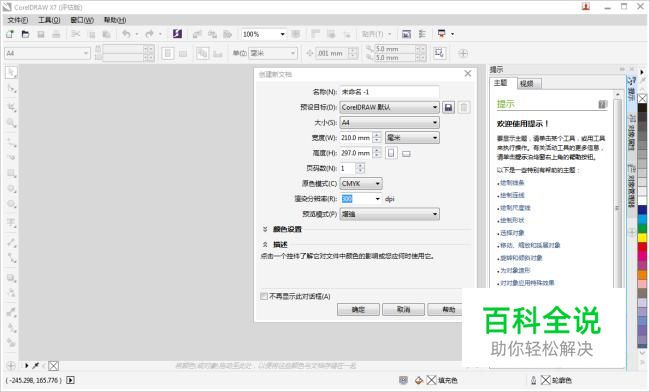Open the CMYK primary color mode dropdown
The width and height of the screenshot is (650, 392).
361,184
